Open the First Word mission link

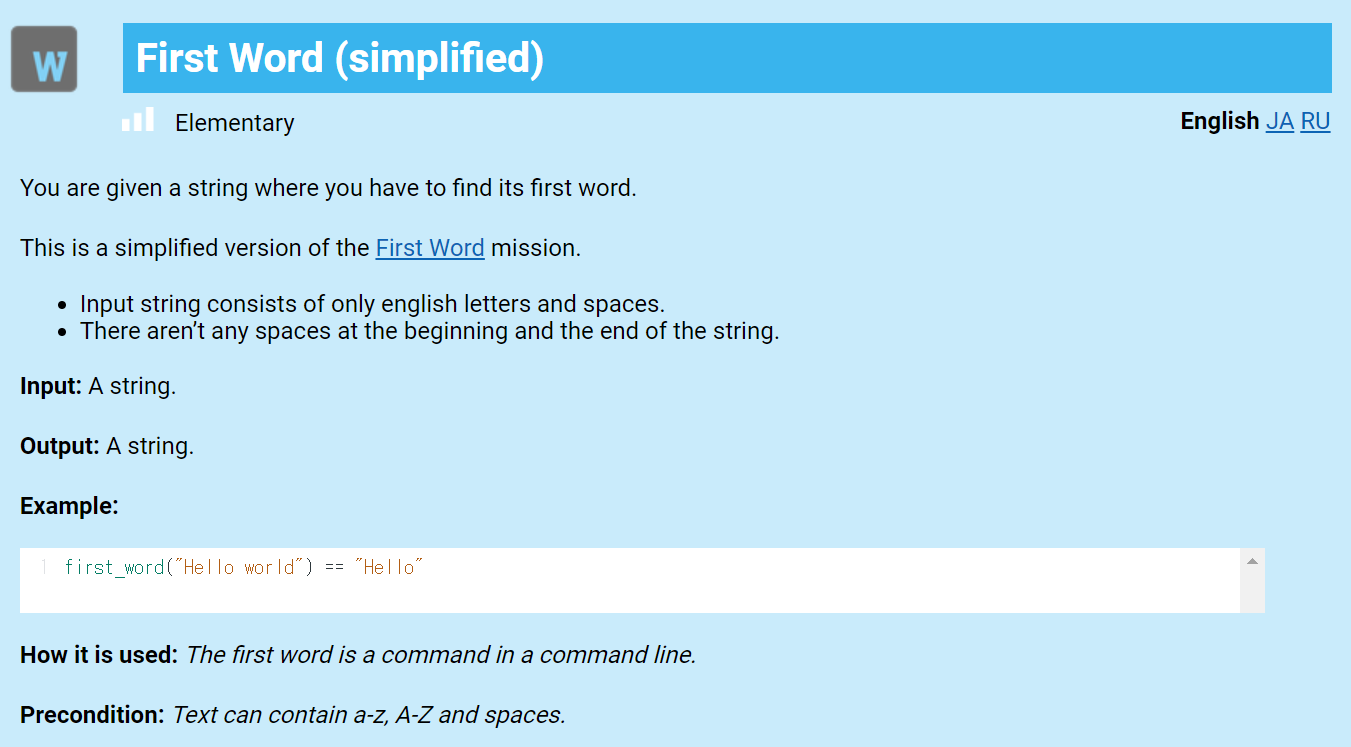point(430,248)
